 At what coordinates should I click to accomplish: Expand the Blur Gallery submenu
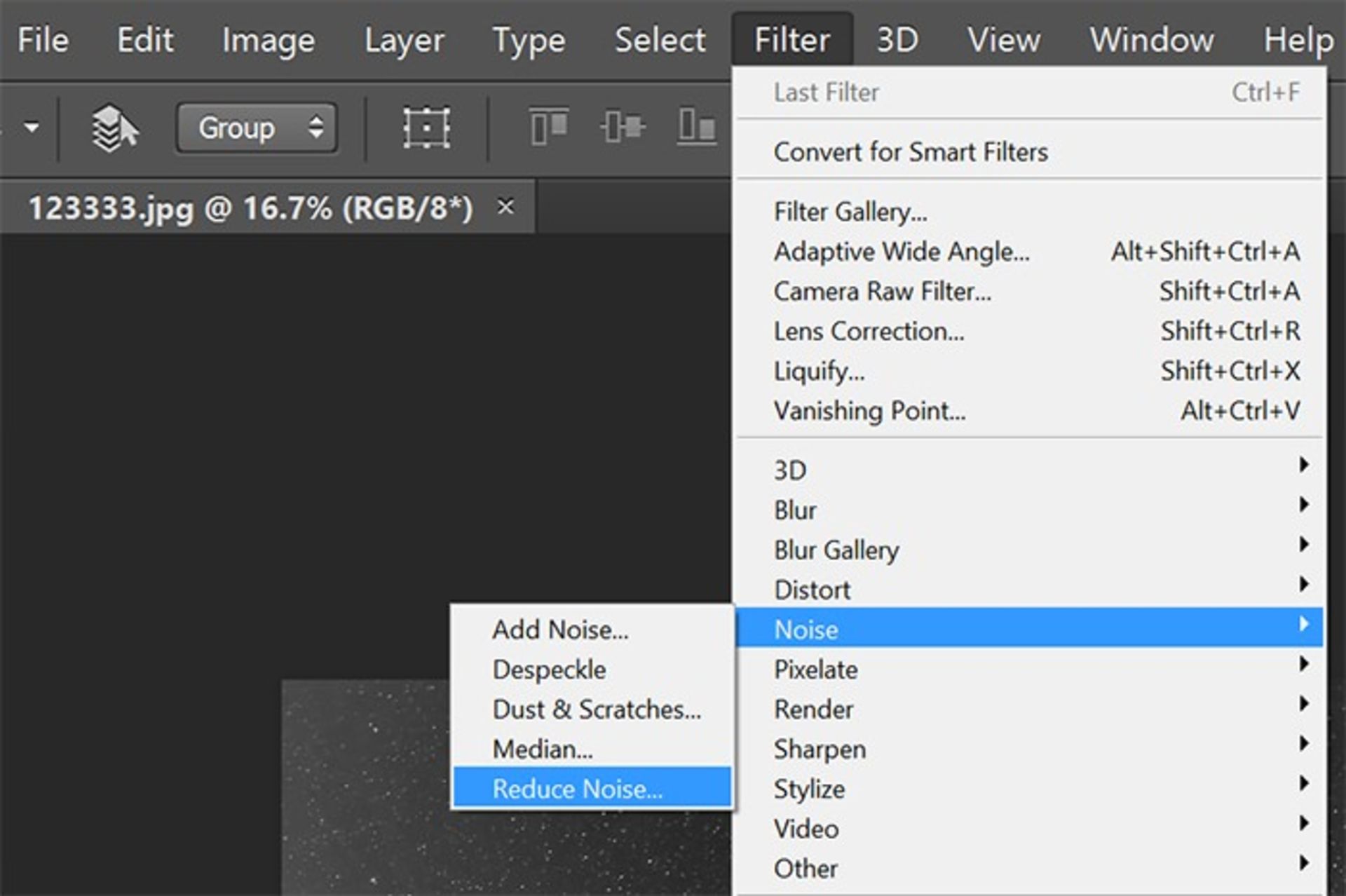pyautogui.click(x=836, y=550)
